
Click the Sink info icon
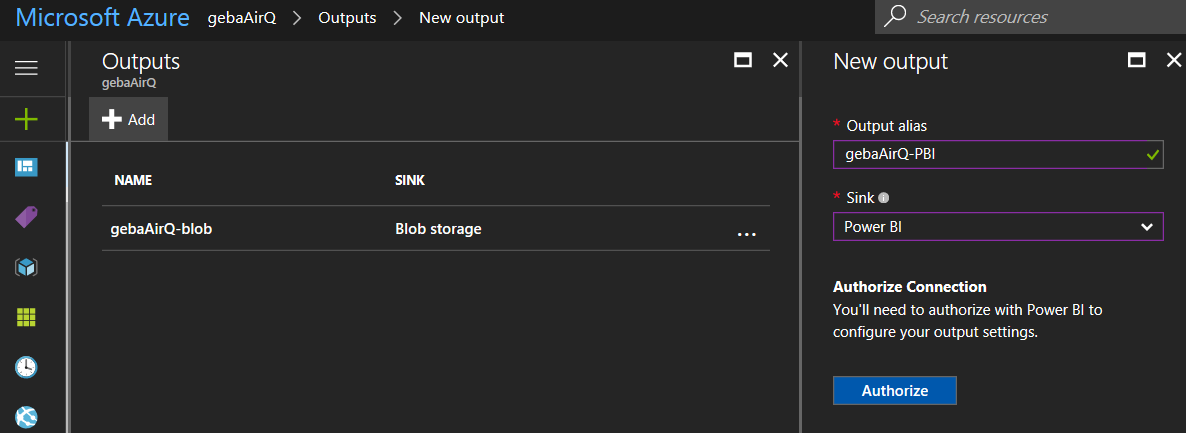(x=883, y=198)
